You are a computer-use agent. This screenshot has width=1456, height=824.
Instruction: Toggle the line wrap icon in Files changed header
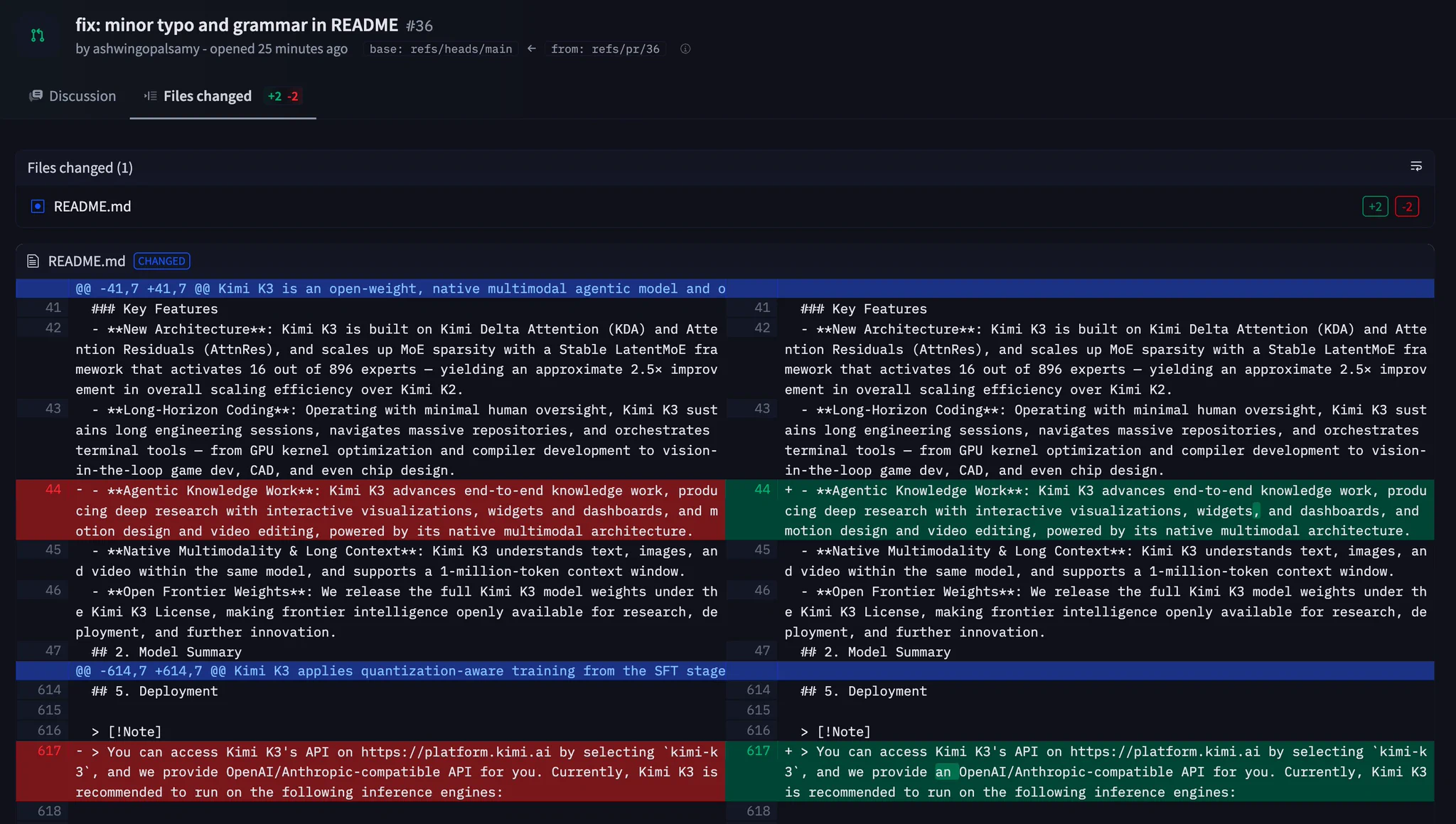pyautogui.click(x=1415, y=166)
